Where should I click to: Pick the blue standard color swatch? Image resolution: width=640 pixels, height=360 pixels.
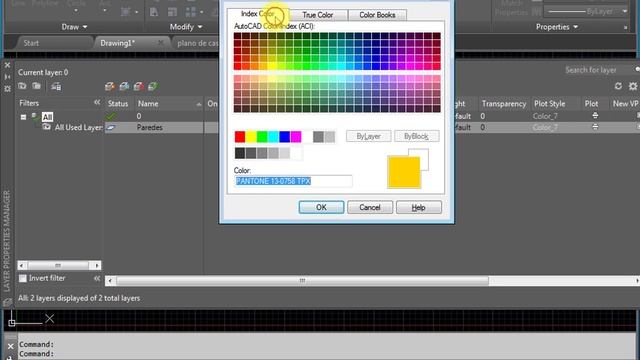click(x=284, y=137)
